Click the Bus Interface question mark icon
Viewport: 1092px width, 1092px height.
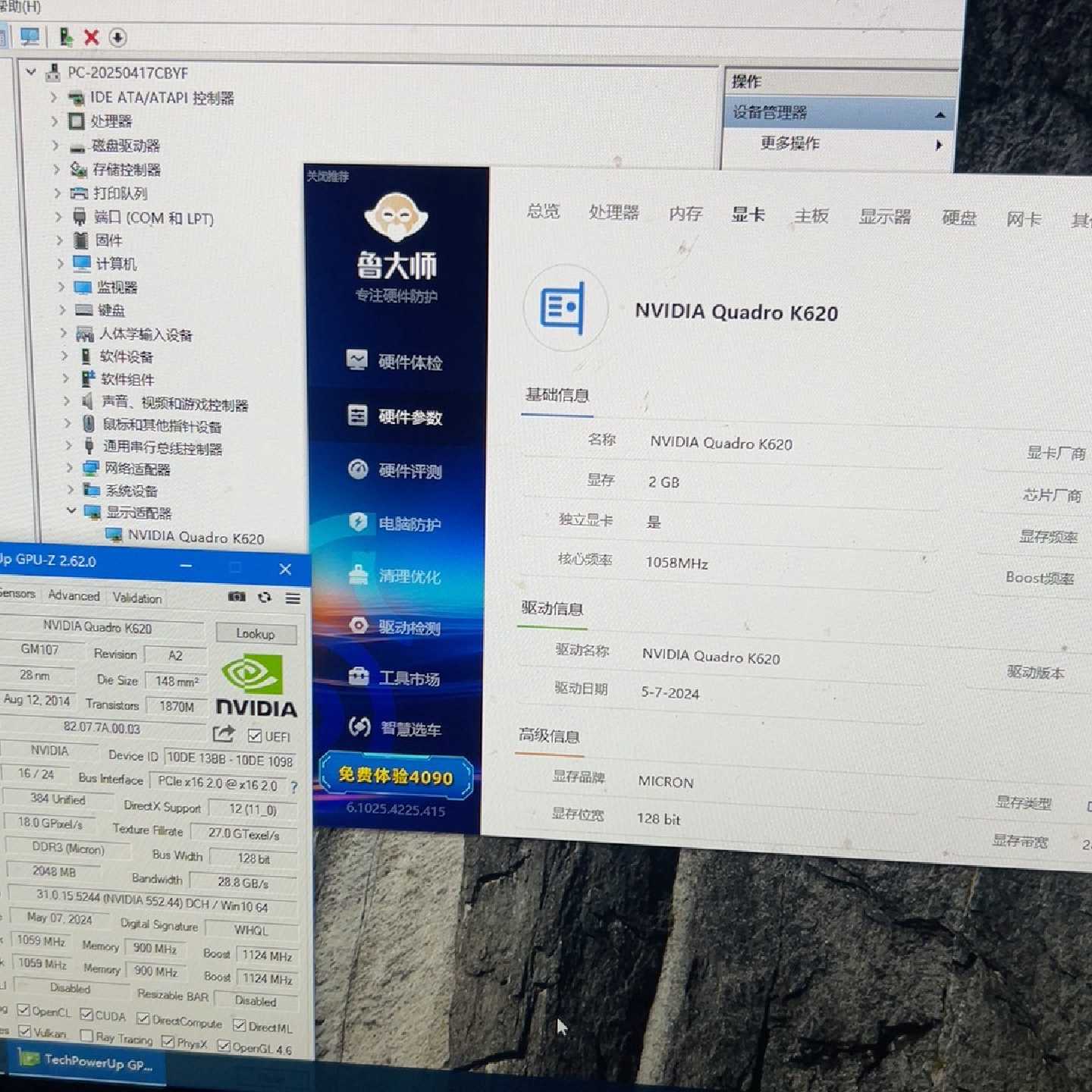coord(294,786)
